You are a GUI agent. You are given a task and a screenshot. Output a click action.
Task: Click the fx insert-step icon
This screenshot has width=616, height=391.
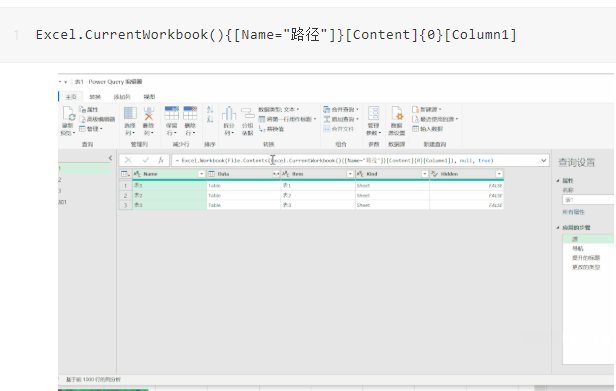[x=161, y=160]
